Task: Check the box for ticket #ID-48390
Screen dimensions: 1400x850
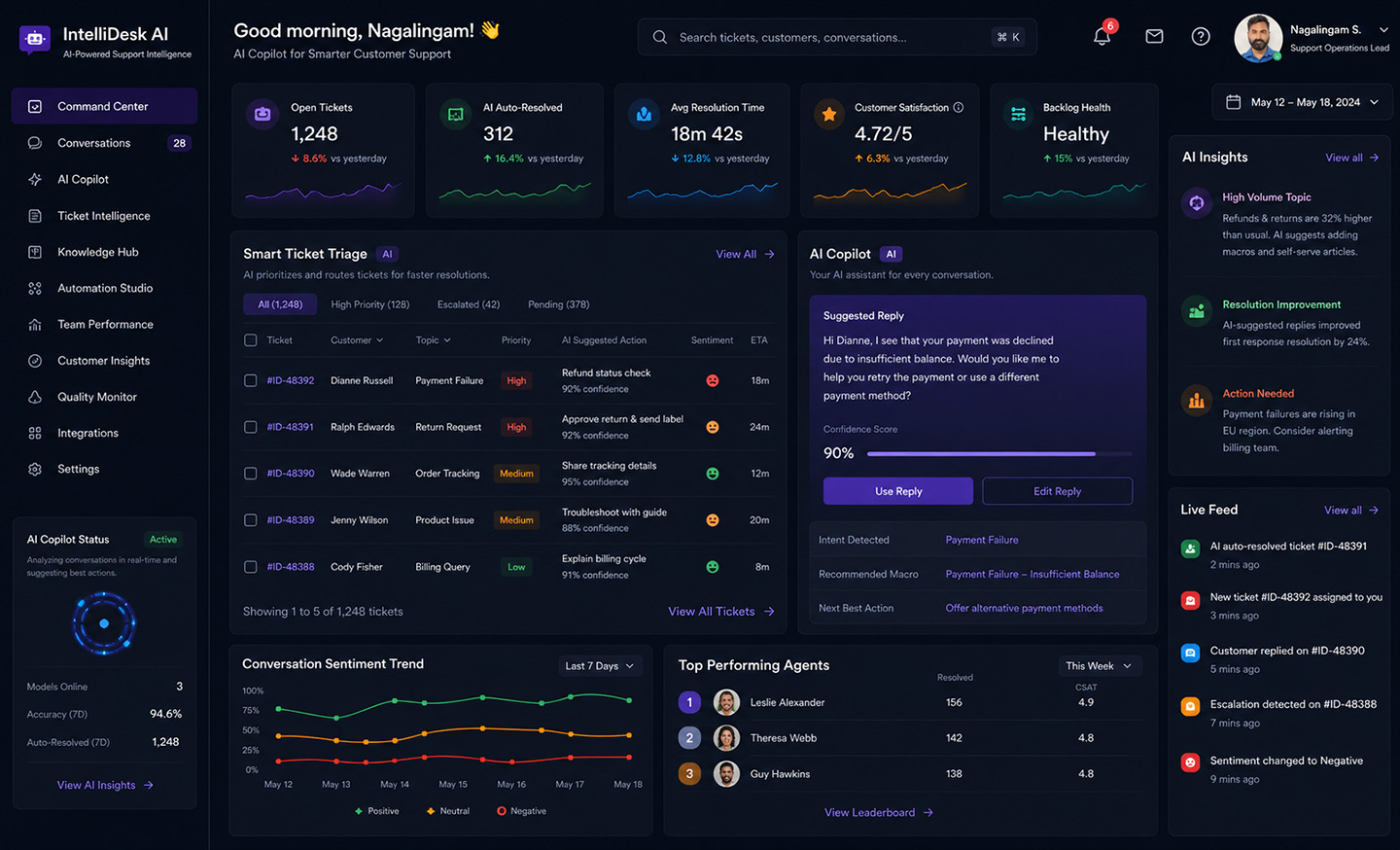Action: [x=251, y=474]
